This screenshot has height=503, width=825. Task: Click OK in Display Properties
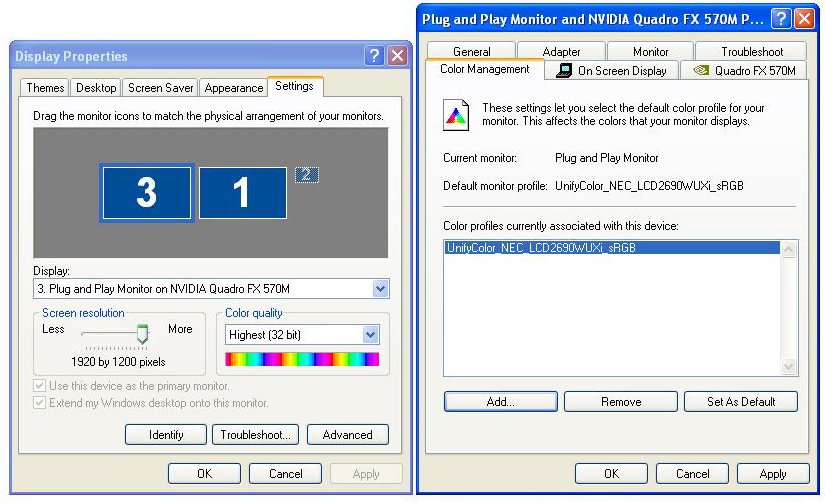click(x=204, y=474)
